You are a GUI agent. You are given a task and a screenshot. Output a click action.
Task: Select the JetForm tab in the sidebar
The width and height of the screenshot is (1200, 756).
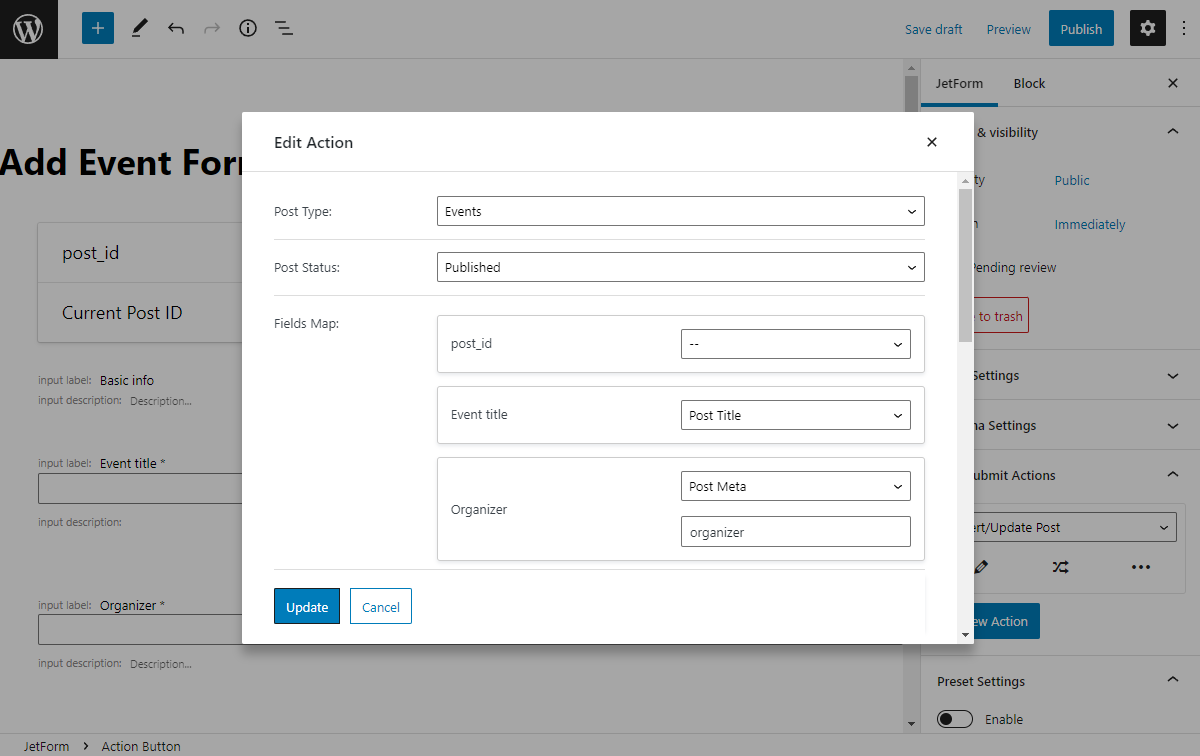pos(959,83)
